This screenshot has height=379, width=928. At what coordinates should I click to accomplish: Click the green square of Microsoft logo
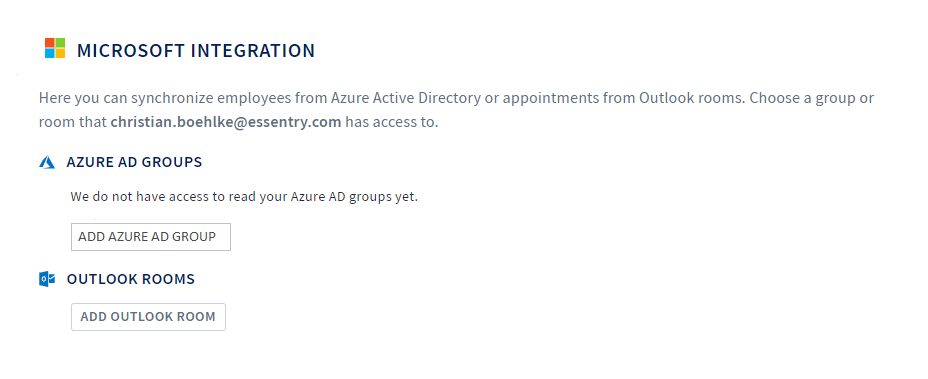point(60,43)
